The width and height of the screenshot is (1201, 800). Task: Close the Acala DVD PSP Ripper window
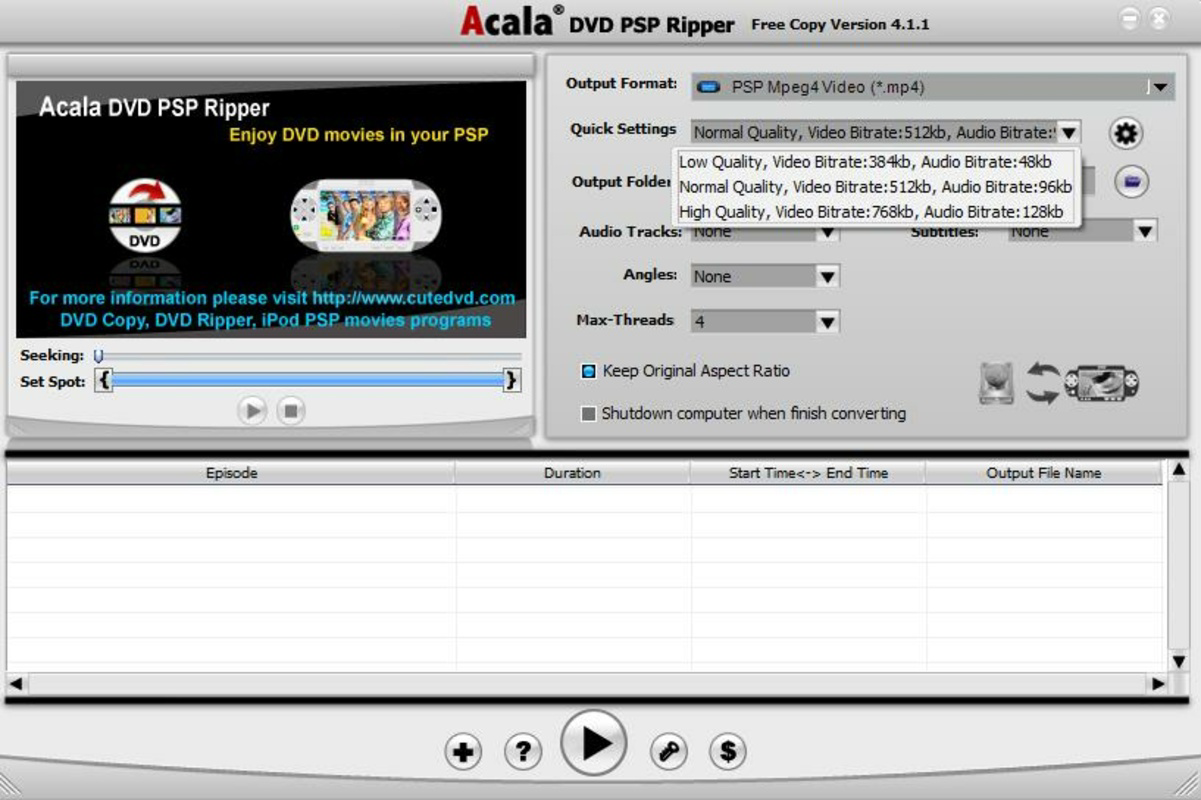click(x=1160, y=17)
